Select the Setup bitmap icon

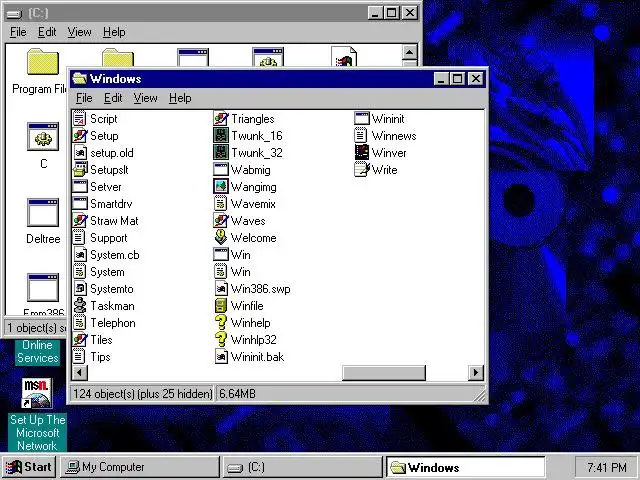(x=80, y=136)
